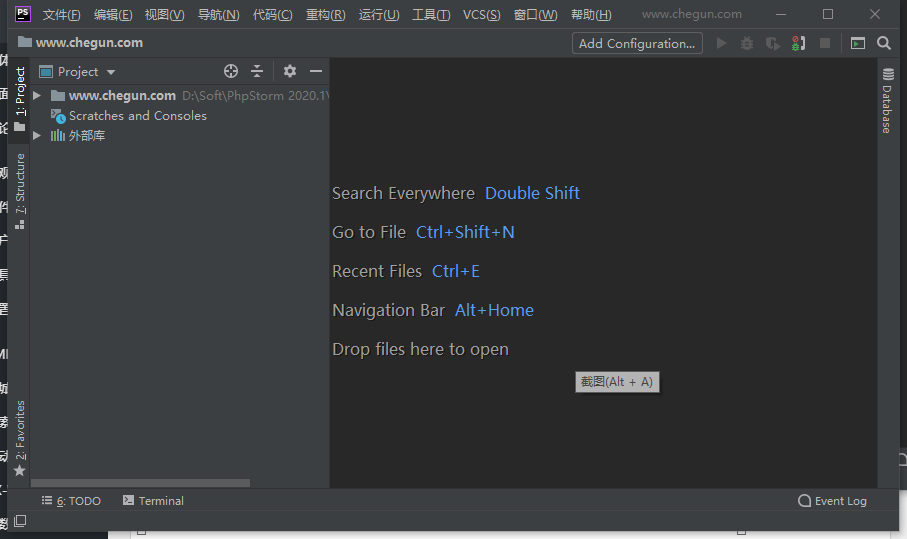Toggle the 7: Structure side tab
The height and width of the screenshot is (539, 907).
[x=20, y=191]
